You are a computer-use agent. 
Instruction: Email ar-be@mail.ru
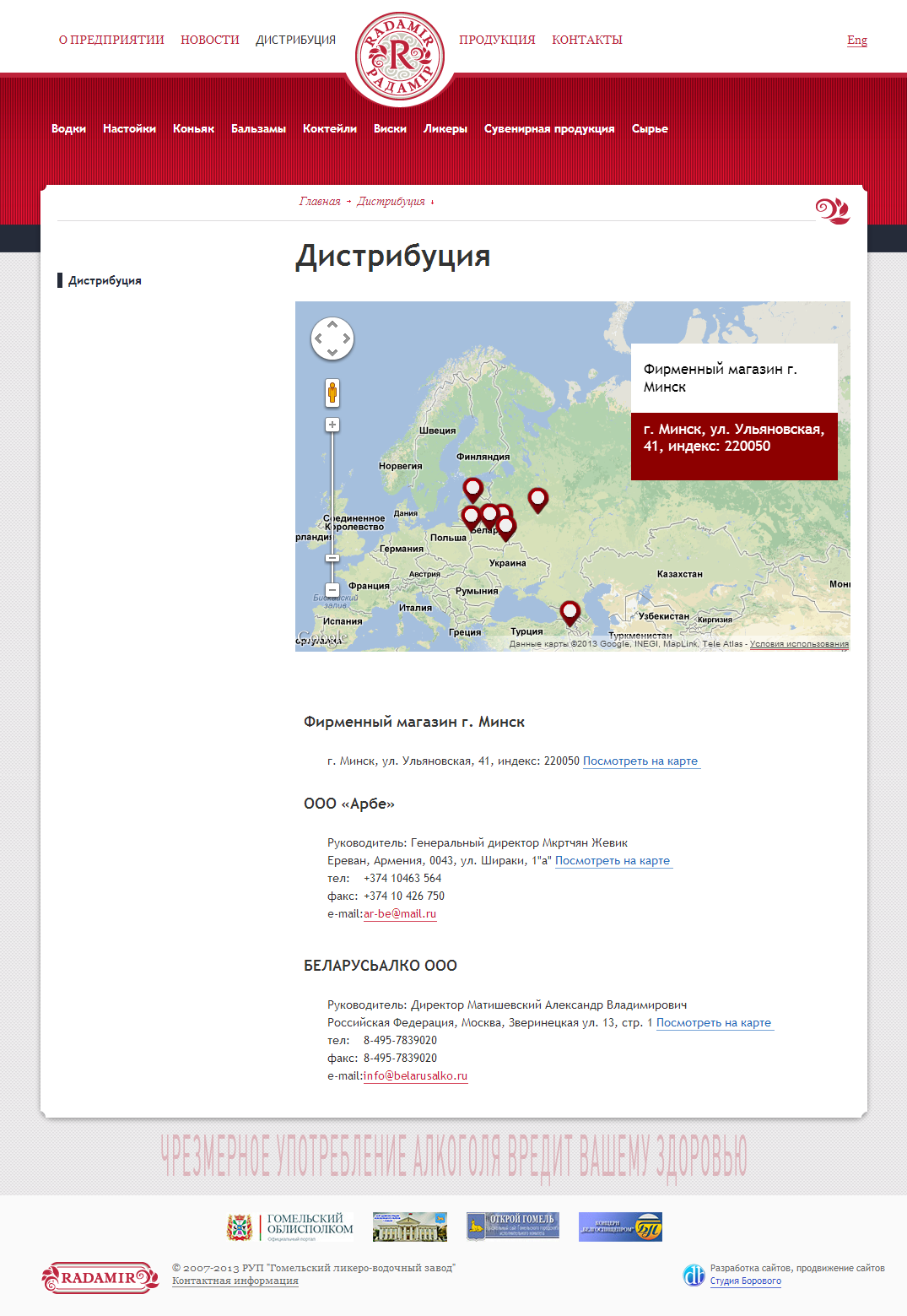400,914
